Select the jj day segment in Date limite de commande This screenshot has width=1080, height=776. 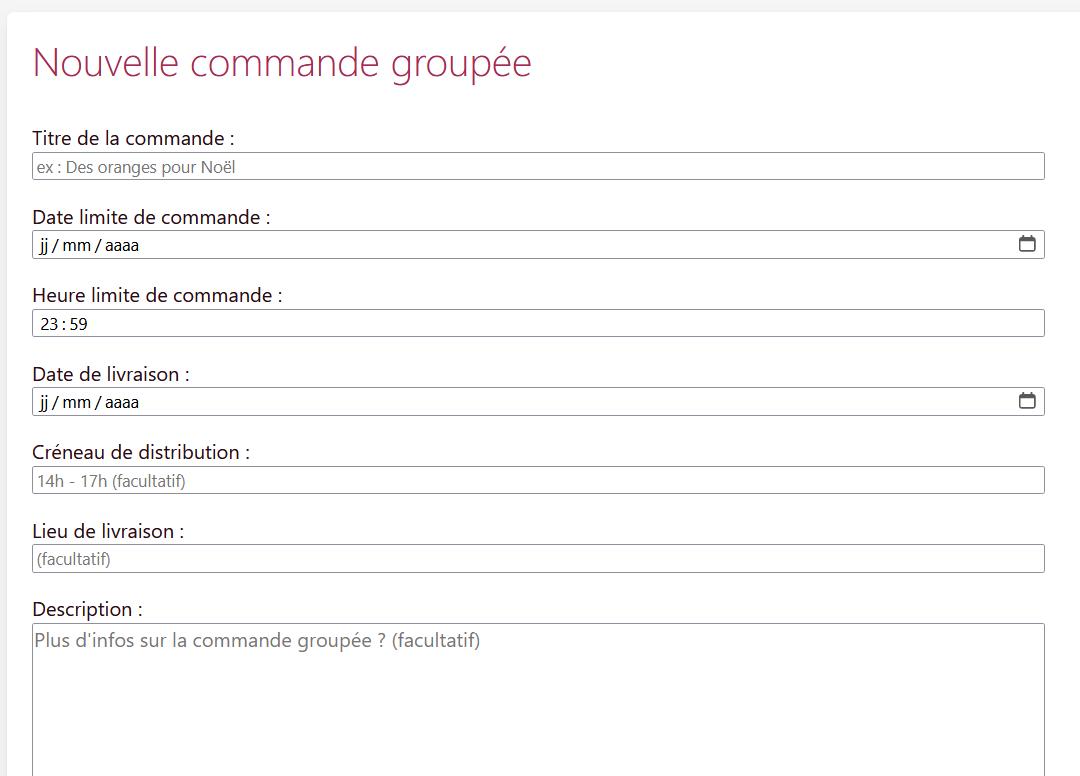click(x=44, y=245)
